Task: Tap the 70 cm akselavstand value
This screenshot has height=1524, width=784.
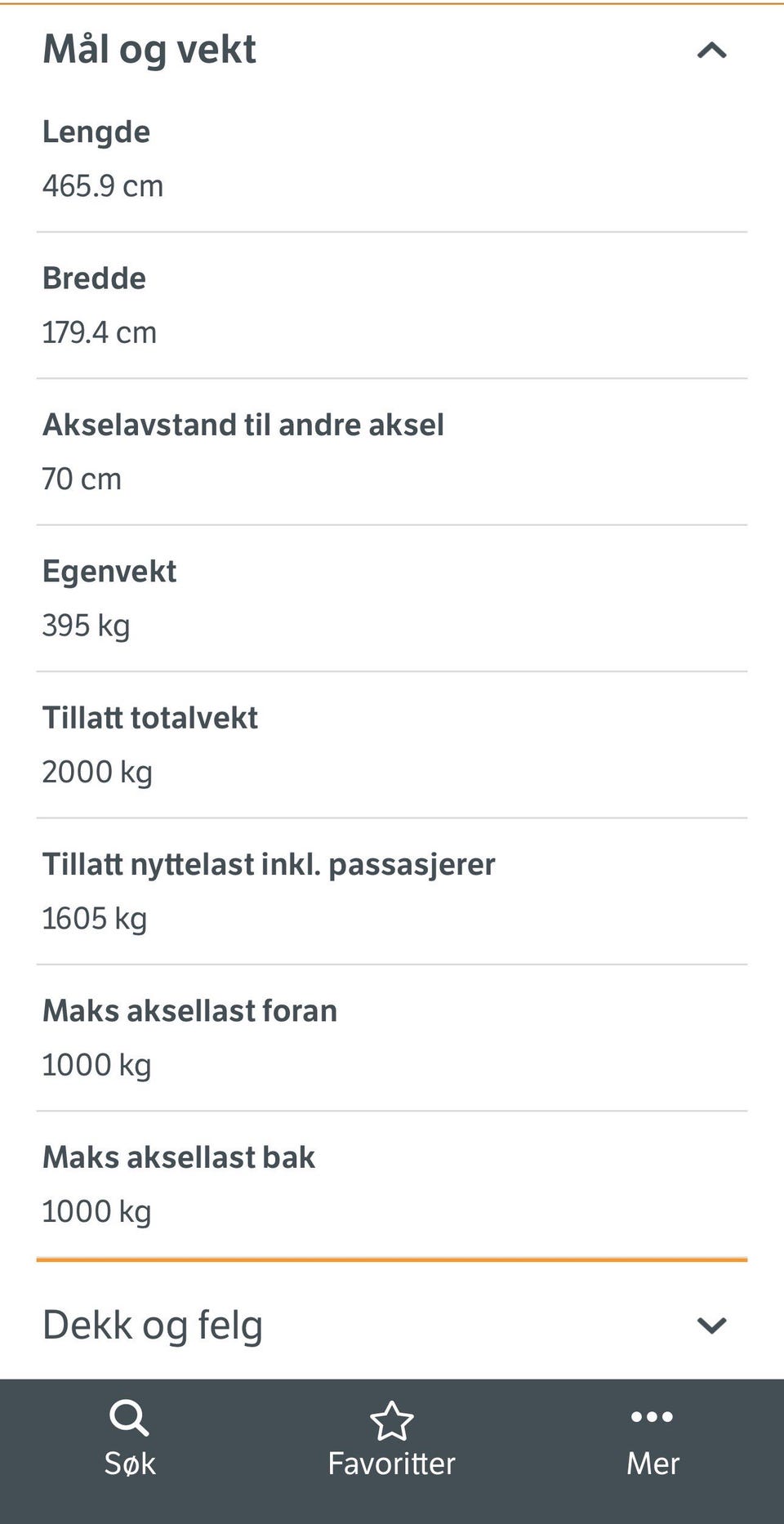Action: coord(82,479)
